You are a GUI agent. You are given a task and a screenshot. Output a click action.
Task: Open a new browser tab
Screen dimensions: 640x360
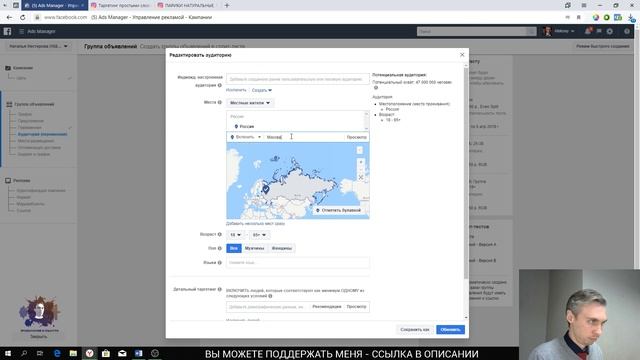(227, 5)
